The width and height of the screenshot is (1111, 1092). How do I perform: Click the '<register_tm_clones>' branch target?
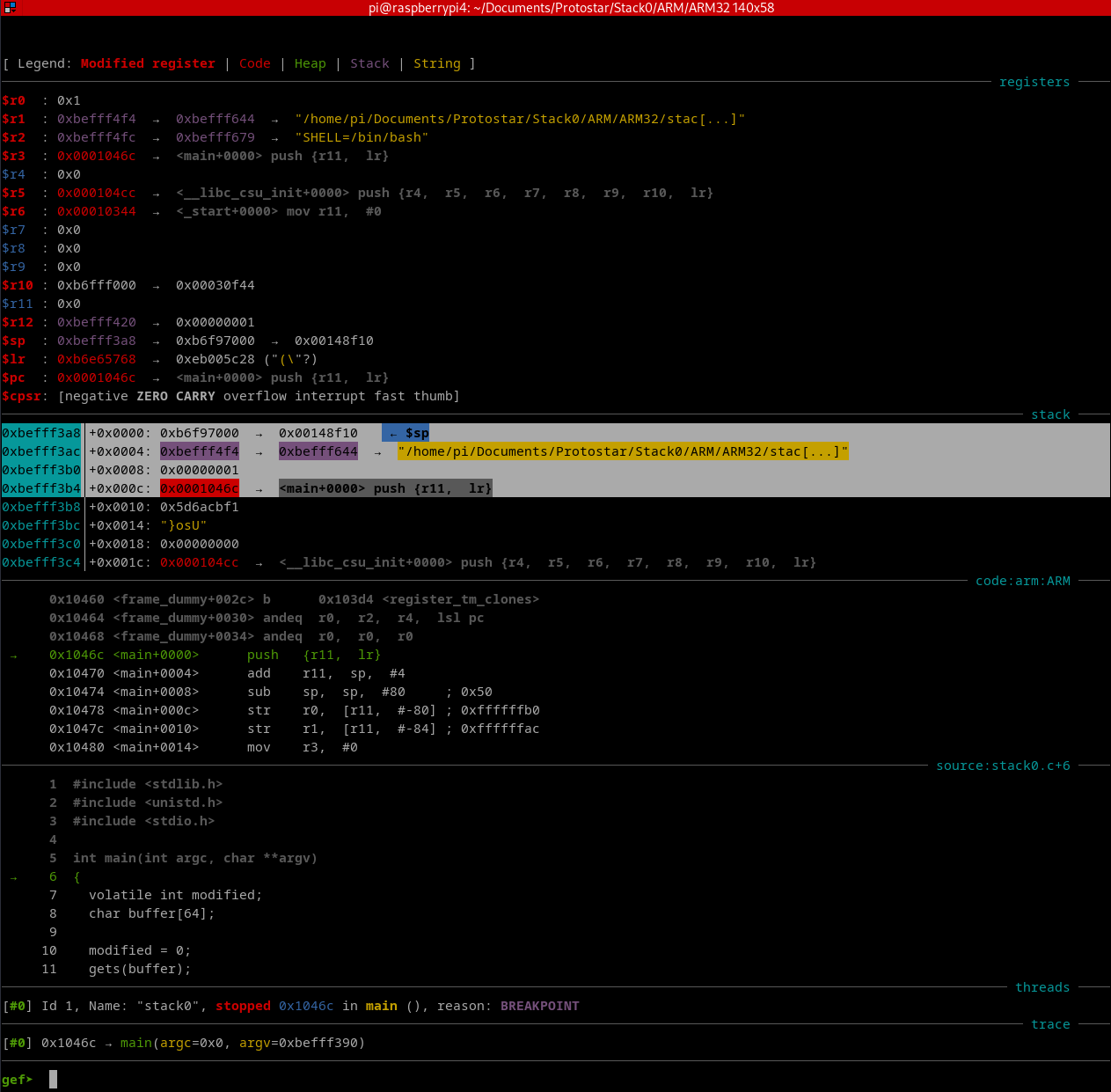(461, 599)
